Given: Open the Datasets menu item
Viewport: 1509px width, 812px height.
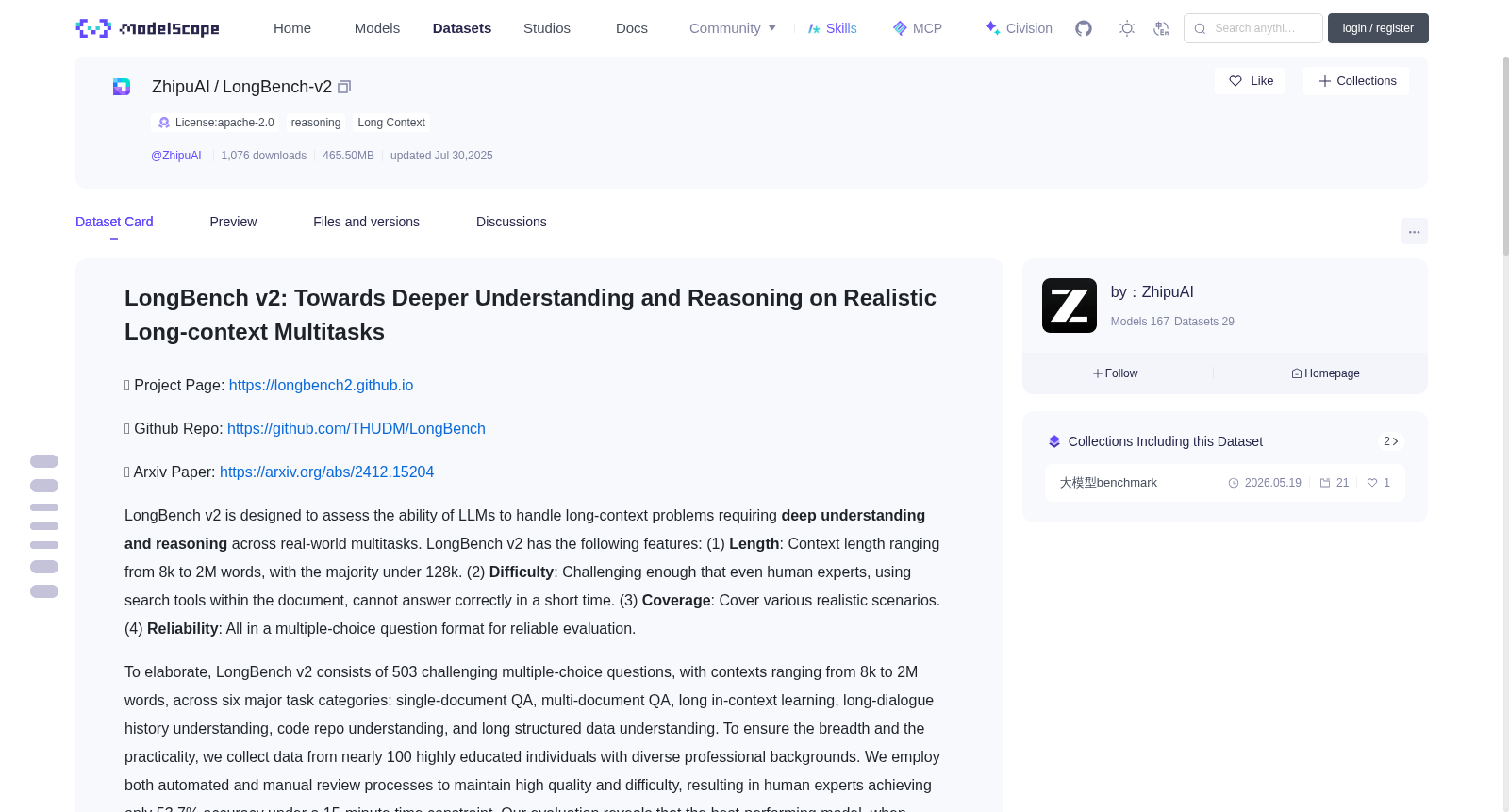Looking at the screenshot, I should [462, 28].
